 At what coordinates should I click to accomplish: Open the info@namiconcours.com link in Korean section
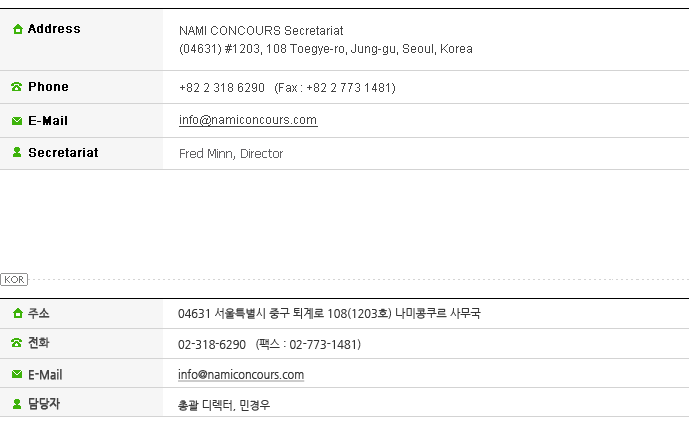[x=241, y=375]
